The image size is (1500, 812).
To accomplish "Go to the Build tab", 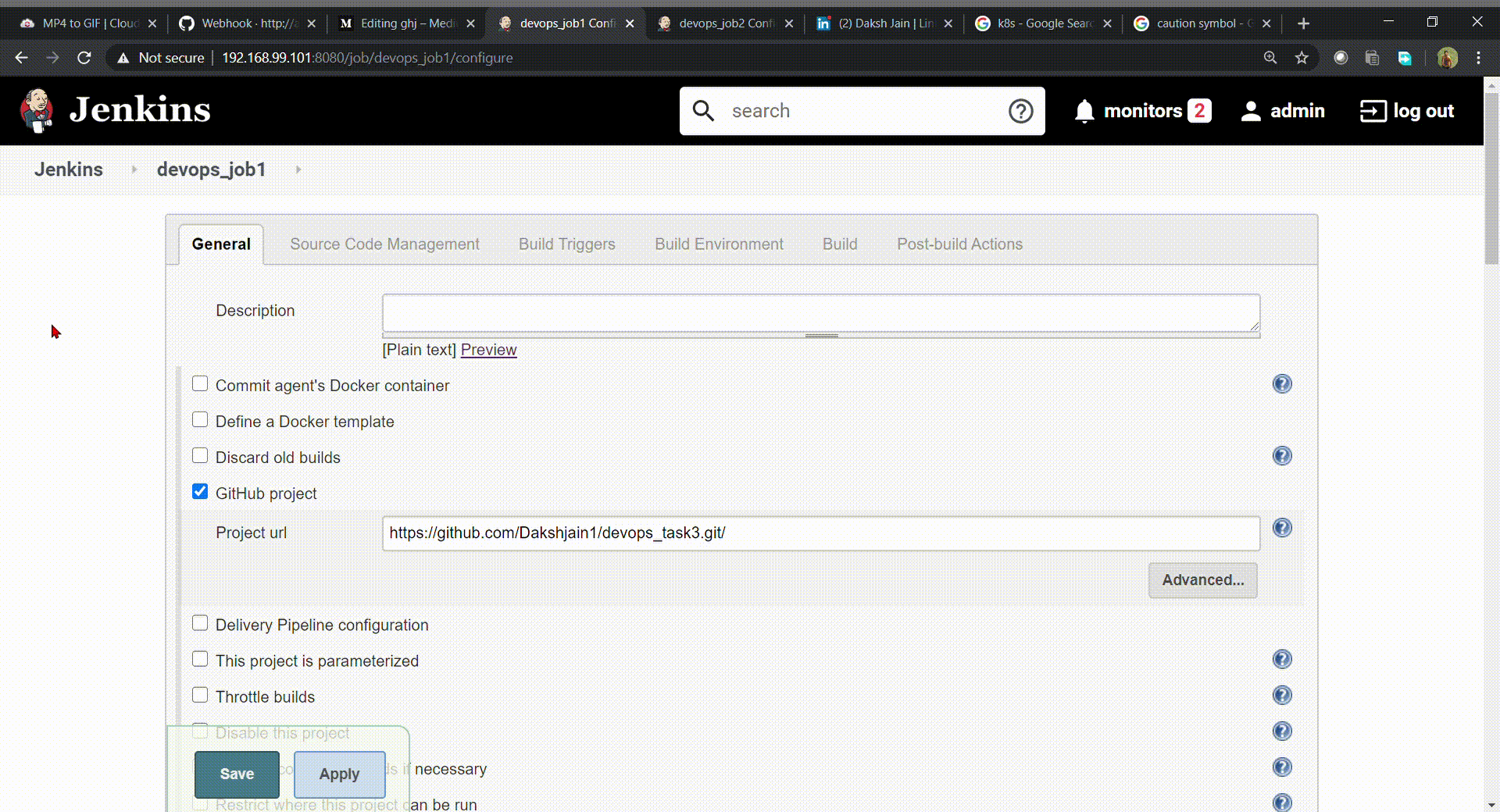I will (x=840, y=244).
